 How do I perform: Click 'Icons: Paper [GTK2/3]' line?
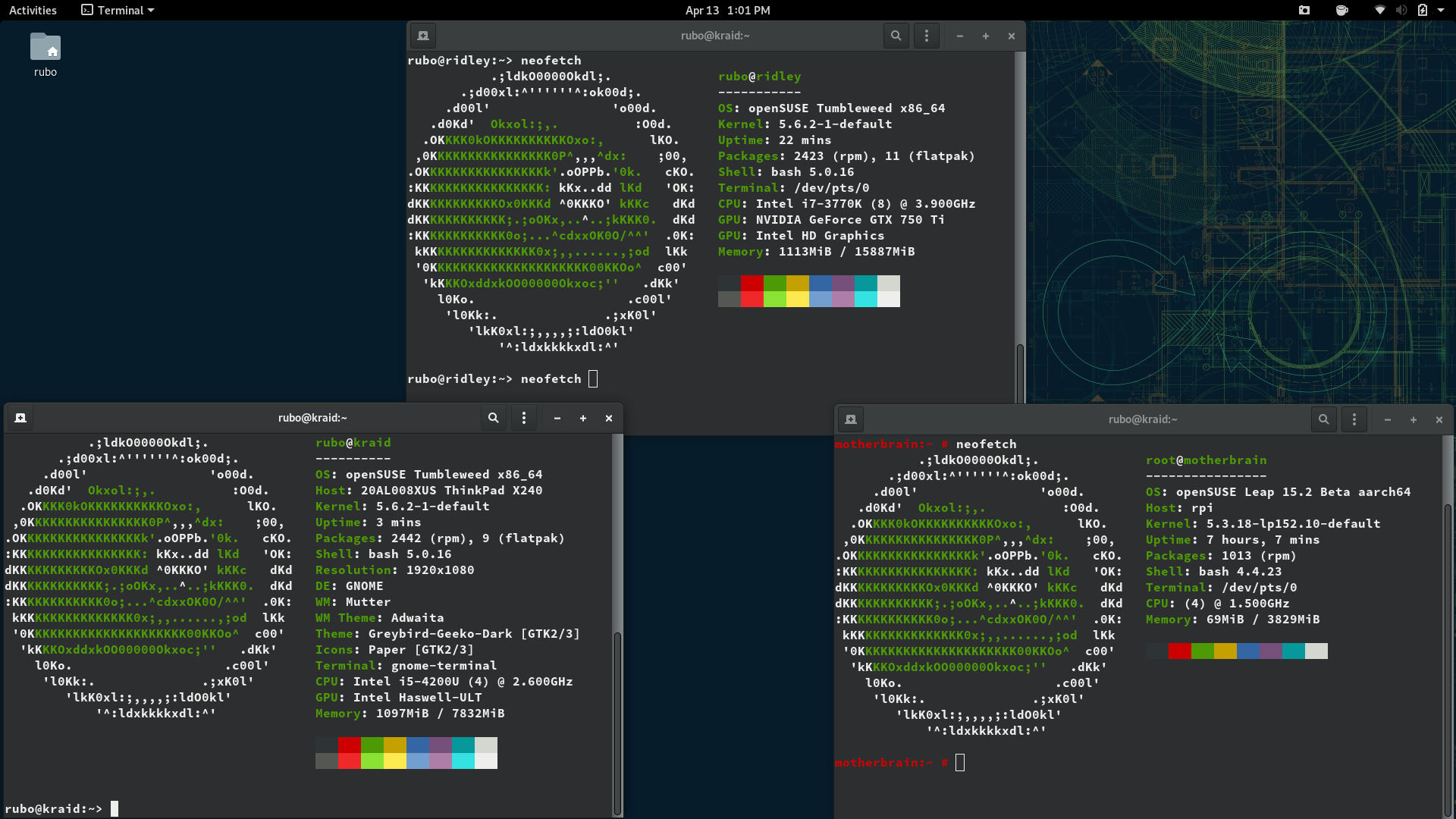pos(394,649)
